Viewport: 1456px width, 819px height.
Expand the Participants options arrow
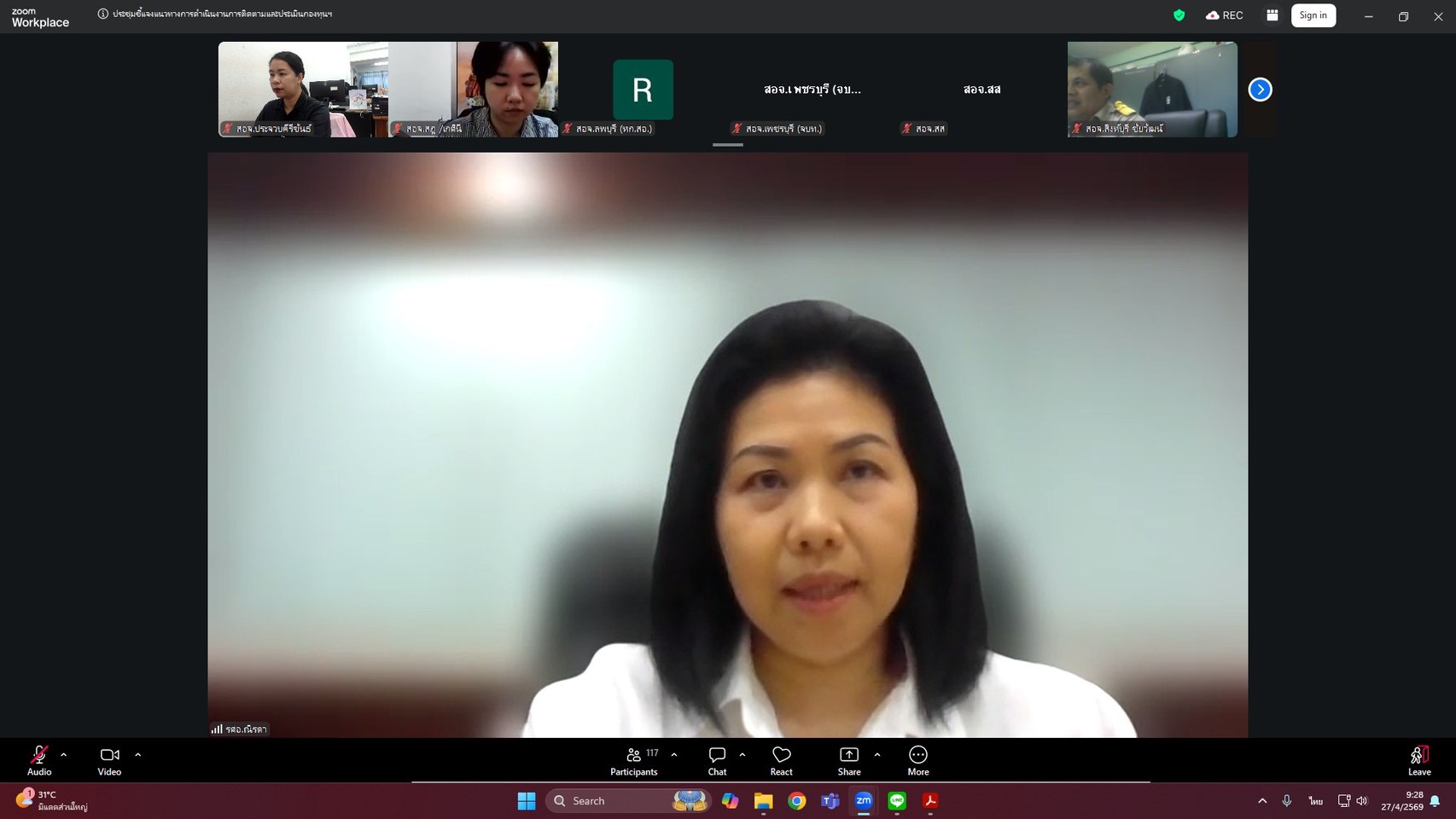[674, 755]
